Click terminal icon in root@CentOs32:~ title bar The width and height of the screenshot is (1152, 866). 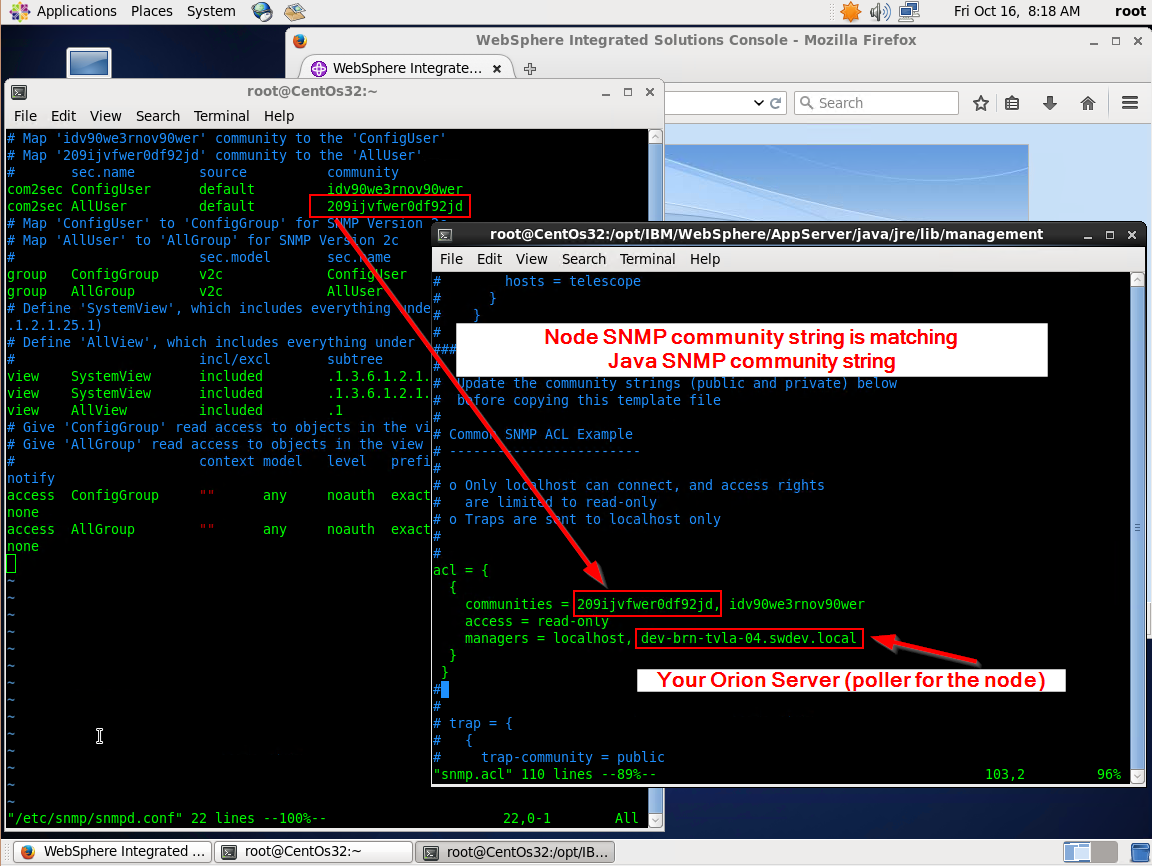pos(19,92)
